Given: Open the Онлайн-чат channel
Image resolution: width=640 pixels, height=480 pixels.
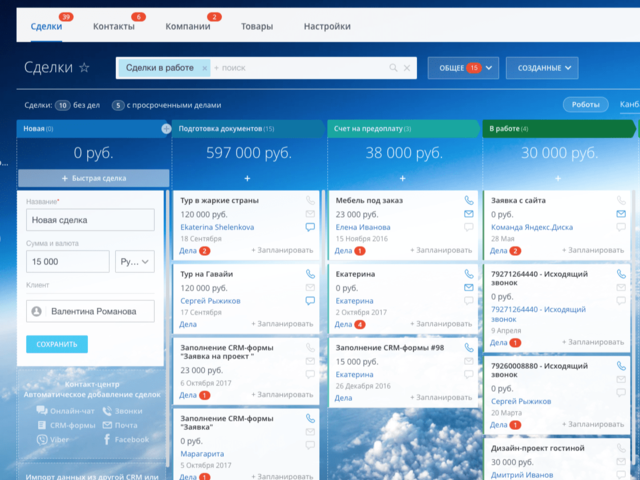Looking at the screenshot, I should (x=65, y=411).
